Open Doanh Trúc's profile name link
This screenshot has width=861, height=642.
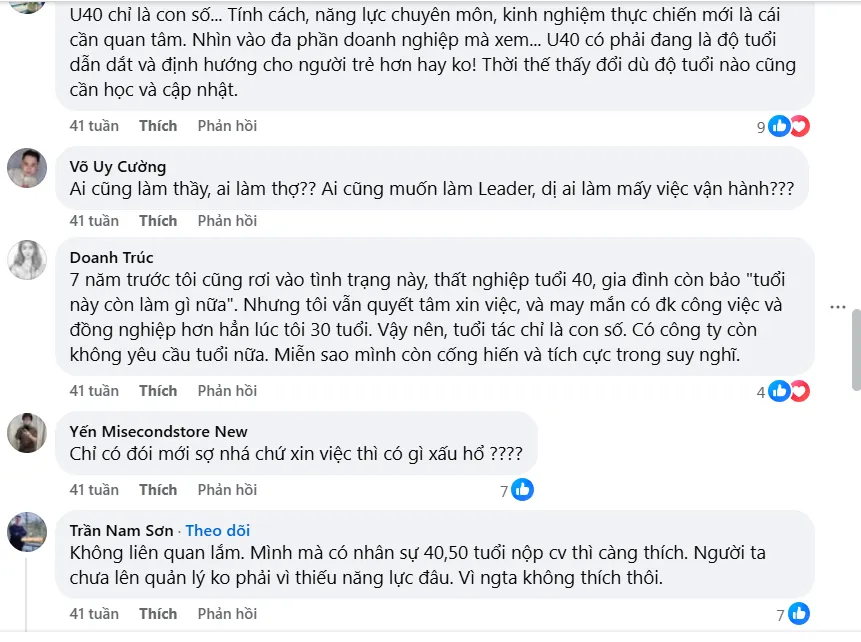(x=111, y=258)
